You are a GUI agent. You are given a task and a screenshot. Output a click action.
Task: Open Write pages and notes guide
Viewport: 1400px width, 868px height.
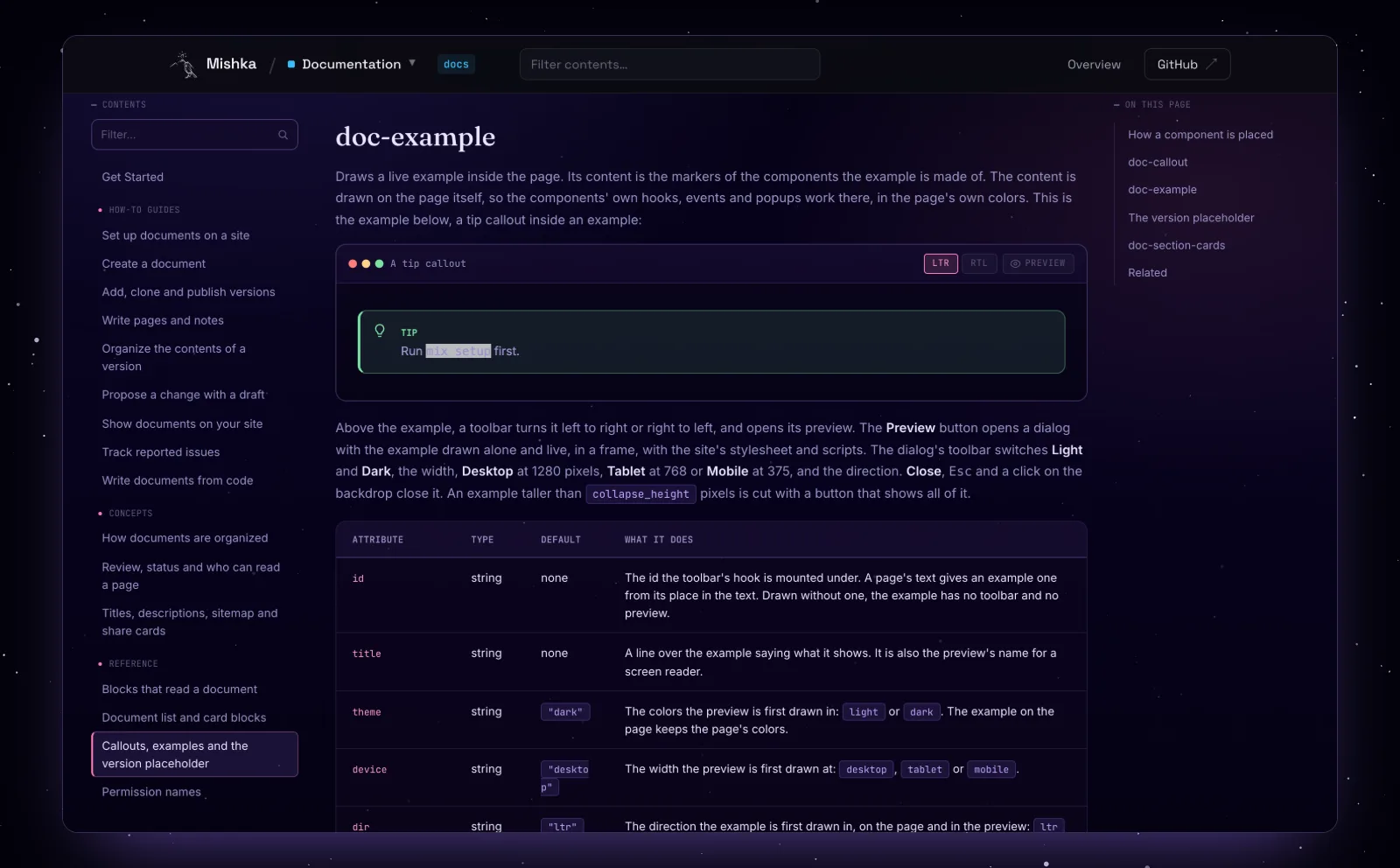(163, 320)
